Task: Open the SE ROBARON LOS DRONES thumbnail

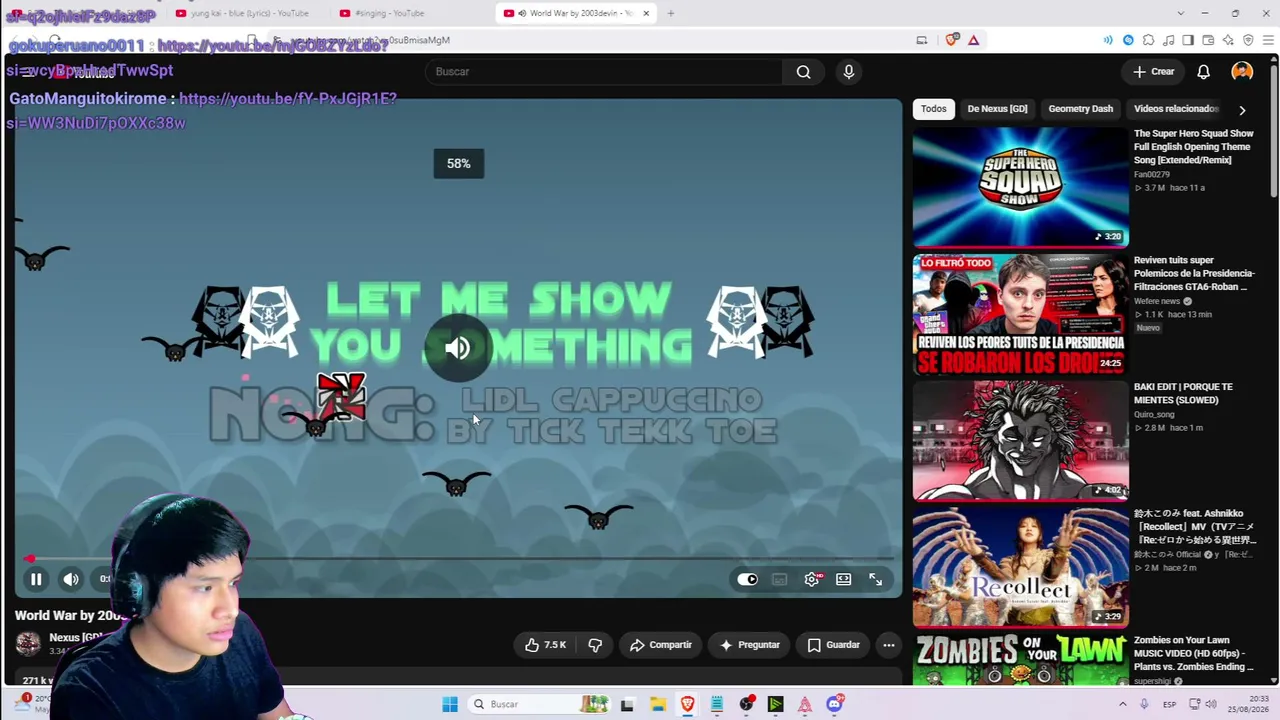Action: [x=1020, y=314]
